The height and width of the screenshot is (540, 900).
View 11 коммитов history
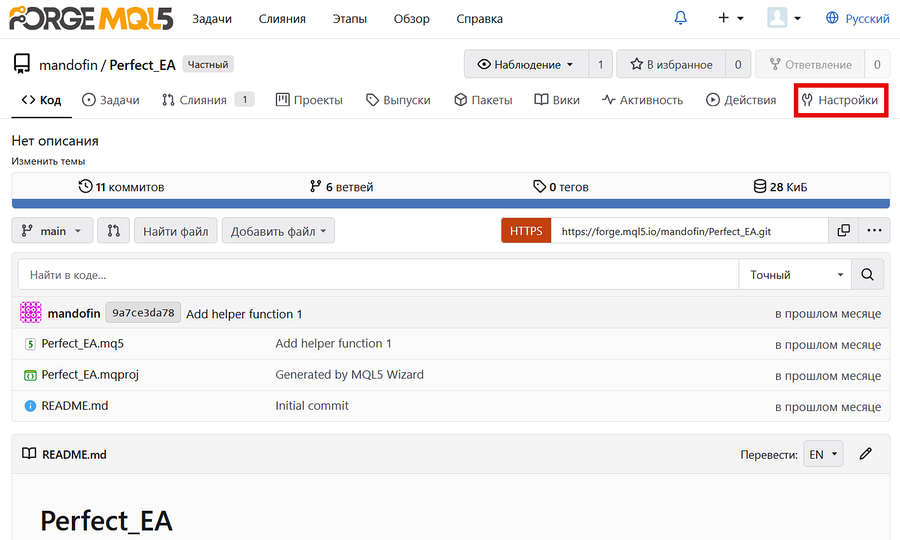121,187
